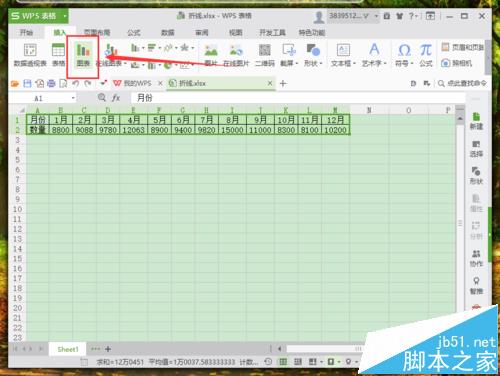Click the horizontal scrollbar at sheet bottom
This screenshot has height=376, width=500.
[323, 349]
